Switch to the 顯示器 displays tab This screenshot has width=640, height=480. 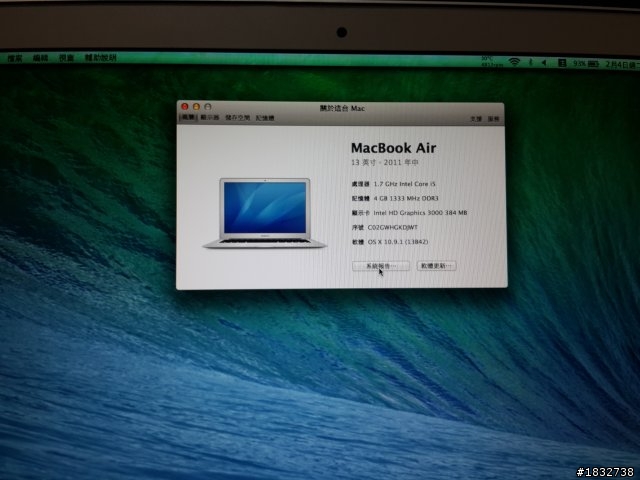coord(210,118)
